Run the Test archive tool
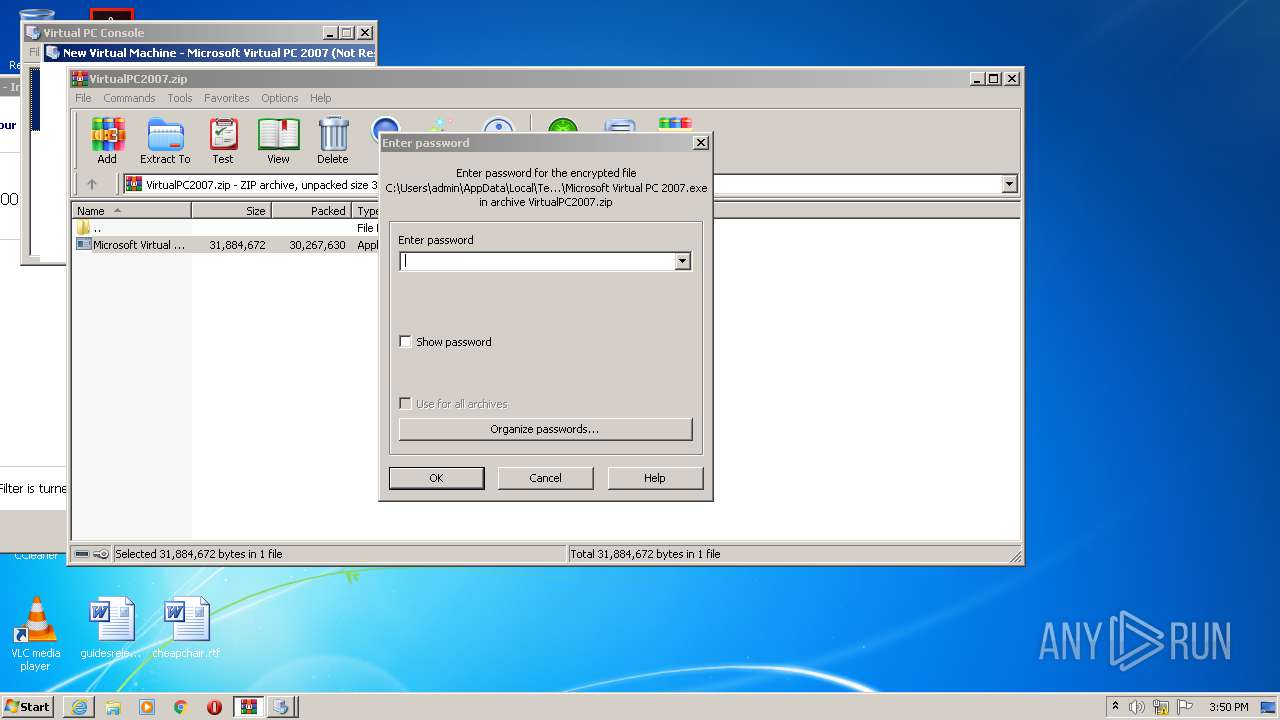Screen dimensions: 1280x720 click(223, 141)
